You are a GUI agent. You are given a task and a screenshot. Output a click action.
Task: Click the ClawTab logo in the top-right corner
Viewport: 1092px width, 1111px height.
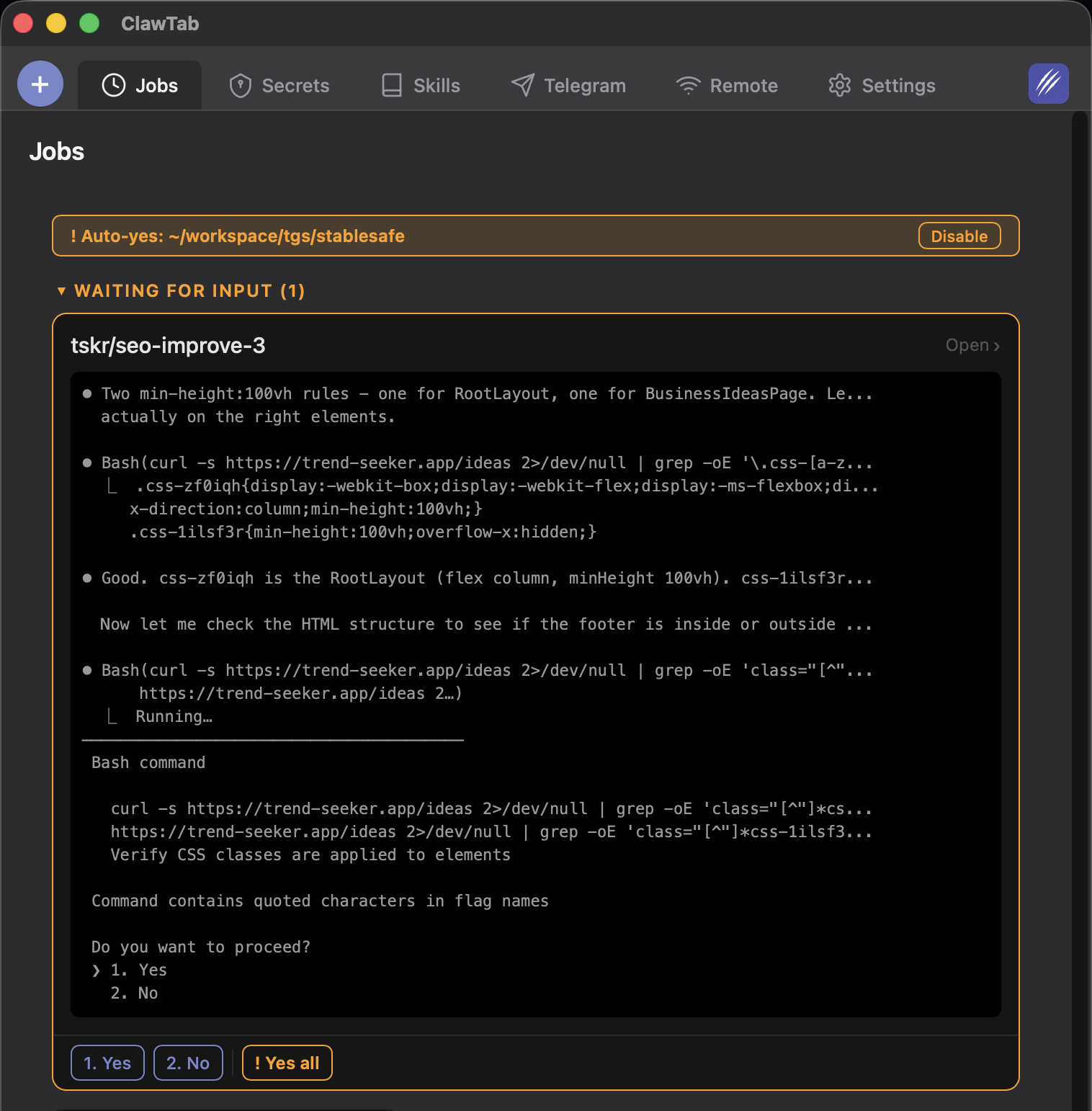(1048, 84)
